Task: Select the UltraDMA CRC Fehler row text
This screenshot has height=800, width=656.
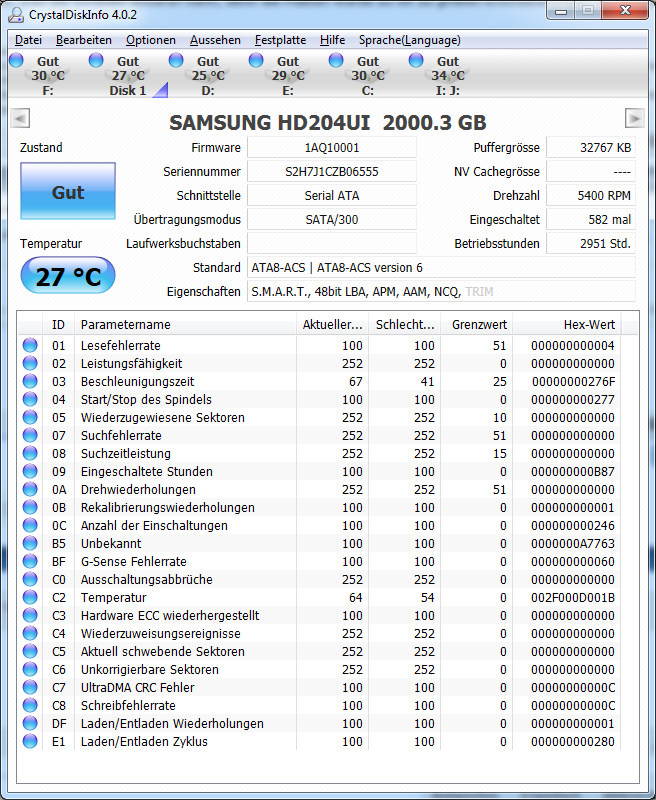Action: tap(137, 687)
